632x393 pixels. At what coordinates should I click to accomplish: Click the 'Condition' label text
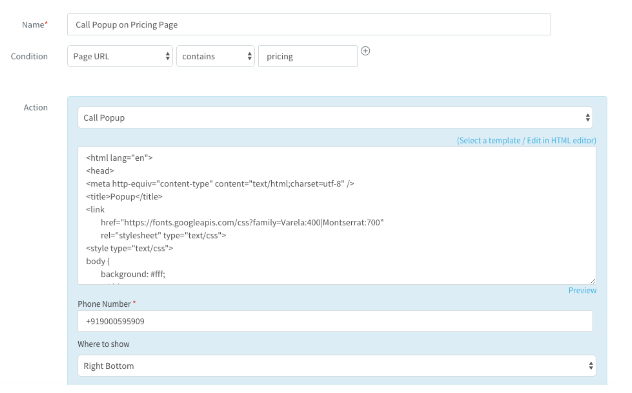(29, 56)
